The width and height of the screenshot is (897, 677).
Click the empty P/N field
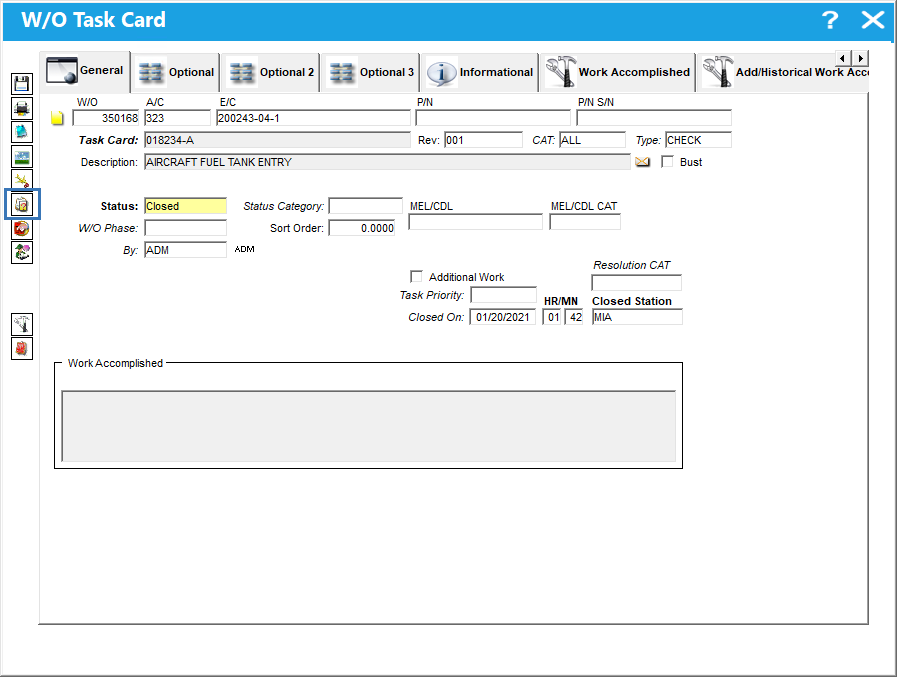pos(493,118)
